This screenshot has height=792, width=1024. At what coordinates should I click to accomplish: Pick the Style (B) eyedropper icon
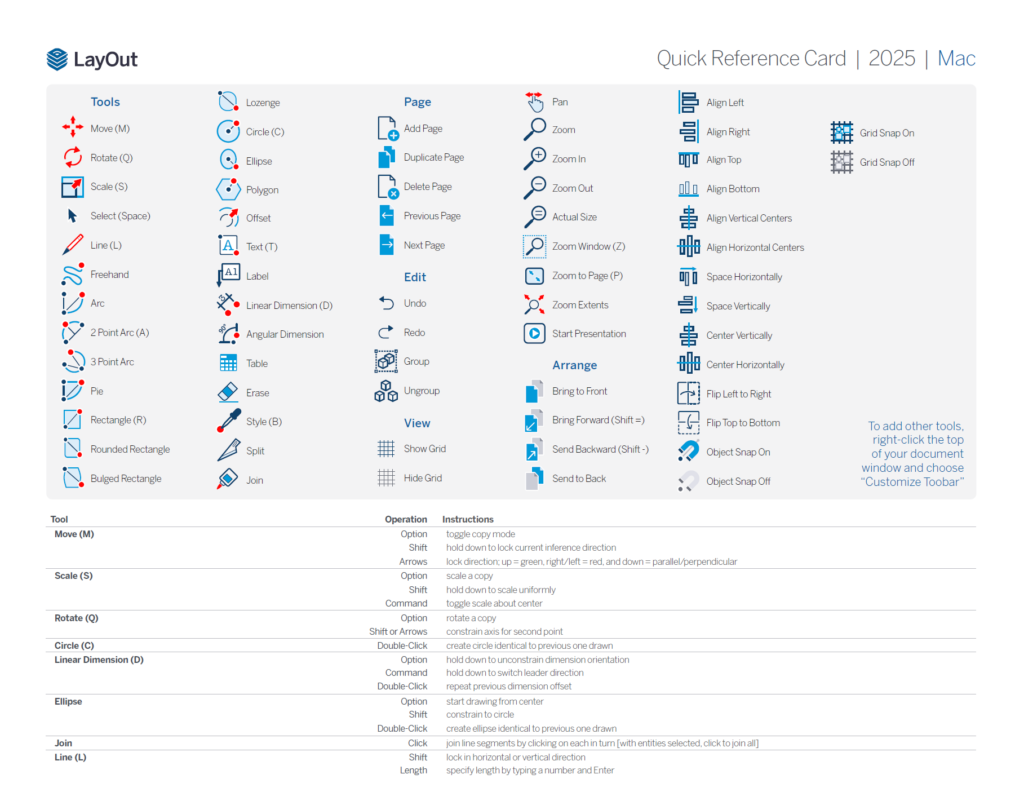tap(228, 420)
